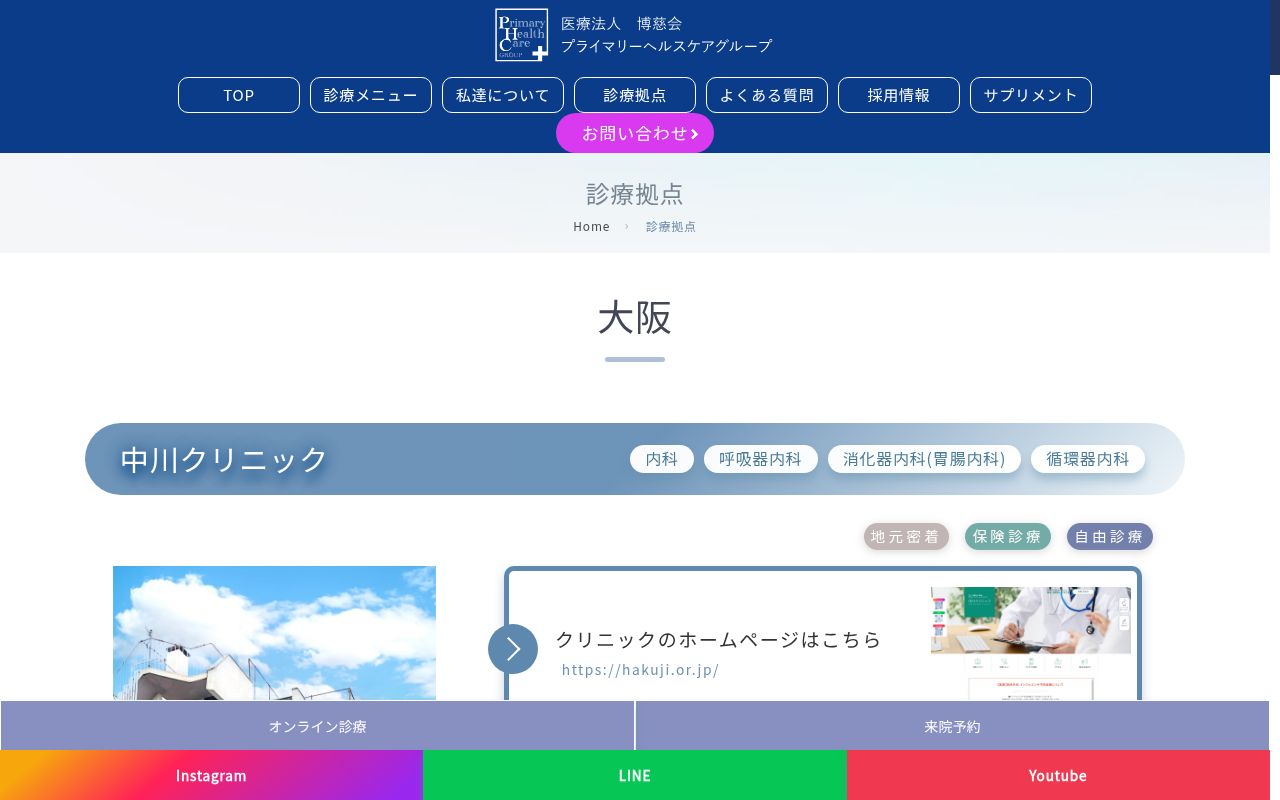Image resolution: width=1280 pixels, height=800 pixels.
Task: Click the 自由診療 label
Action: [1110, 537]
